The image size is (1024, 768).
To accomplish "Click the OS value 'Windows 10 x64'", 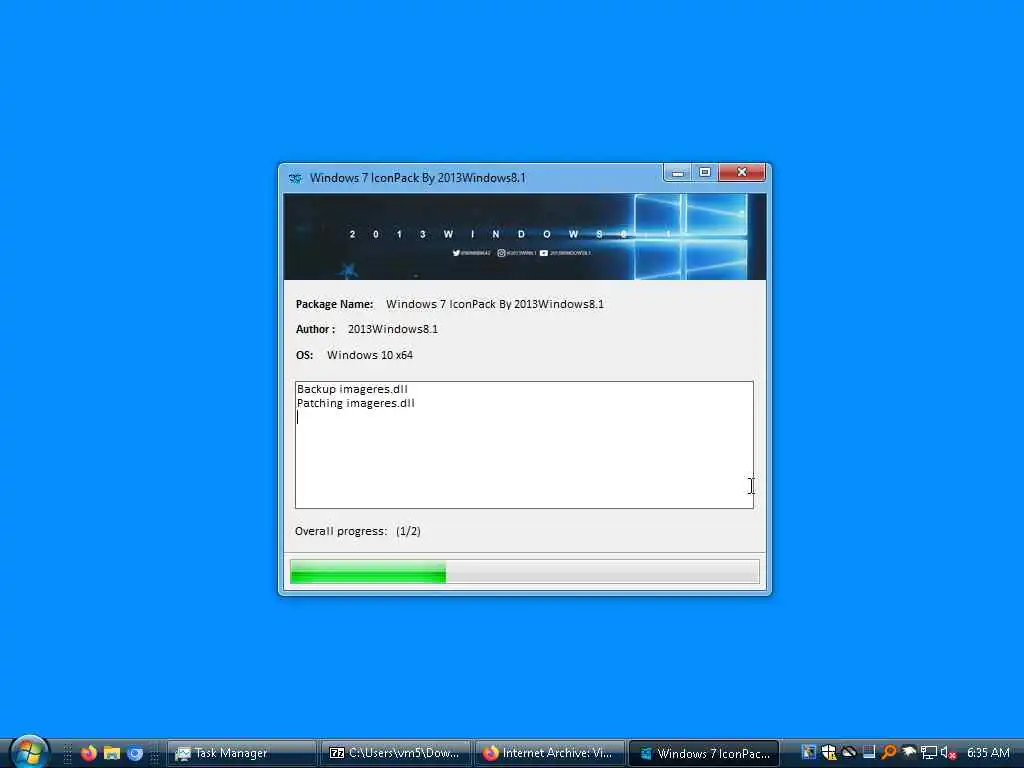I will point(370,355).
